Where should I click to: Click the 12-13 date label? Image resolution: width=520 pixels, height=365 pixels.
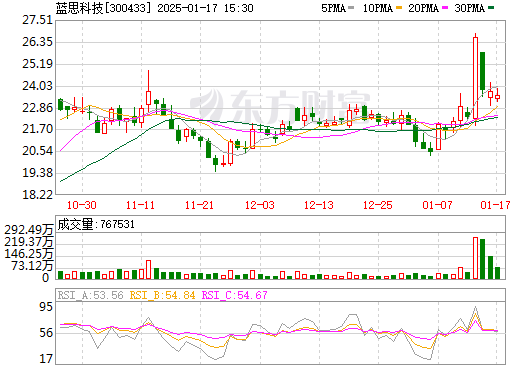319,205
